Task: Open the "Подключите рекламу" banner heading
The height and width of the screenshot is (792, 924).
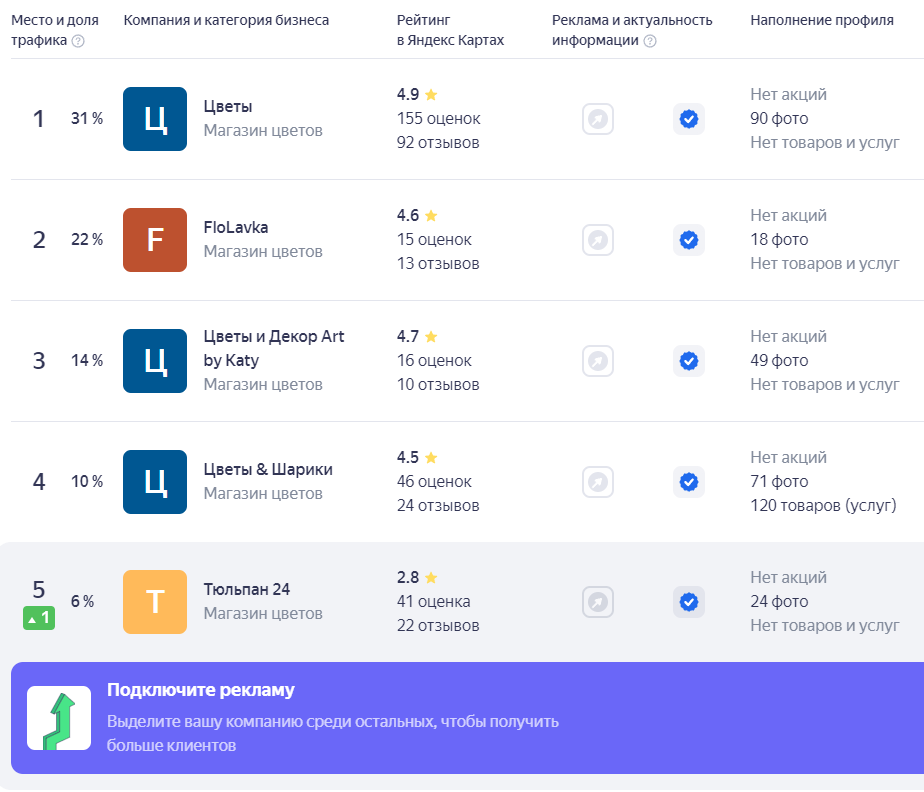Action: (201, 690)
